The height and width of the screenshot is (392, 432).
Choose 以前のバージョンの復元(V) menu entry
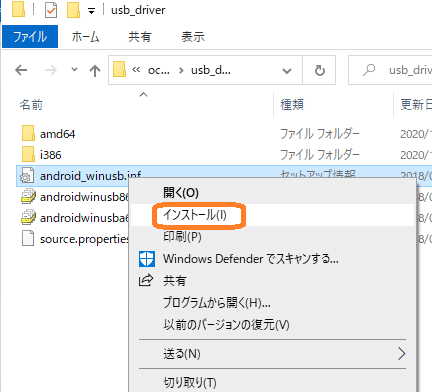pos(273,324)
